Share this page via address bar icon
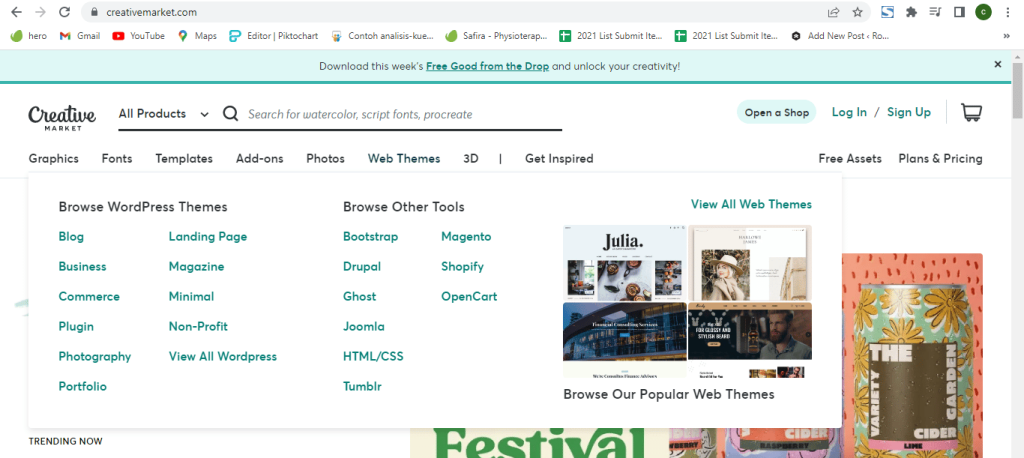The image size is (1024, 458). click(833, 12)
